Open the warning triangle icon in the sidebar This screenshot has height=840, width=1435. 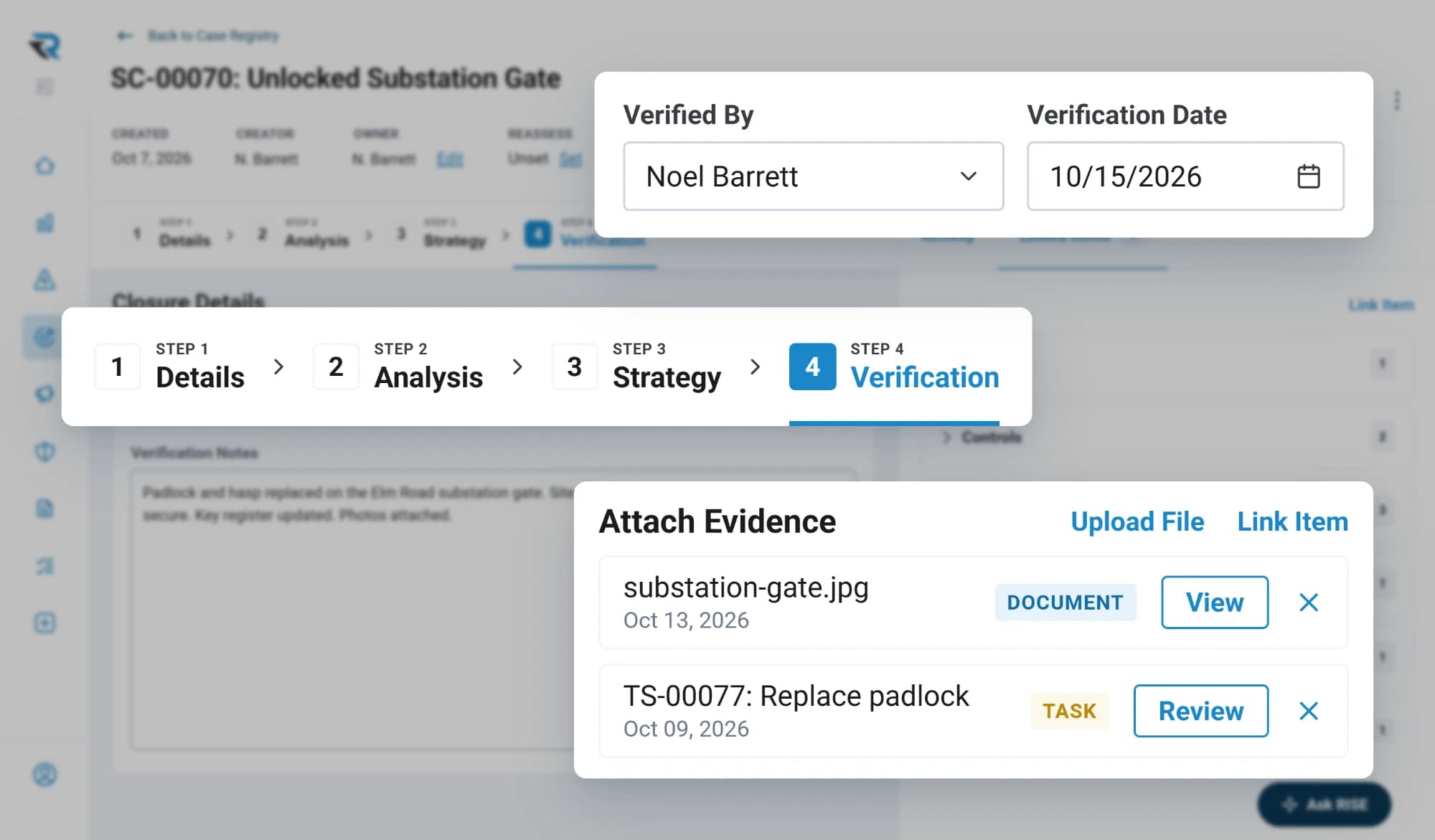pos(44,280)
